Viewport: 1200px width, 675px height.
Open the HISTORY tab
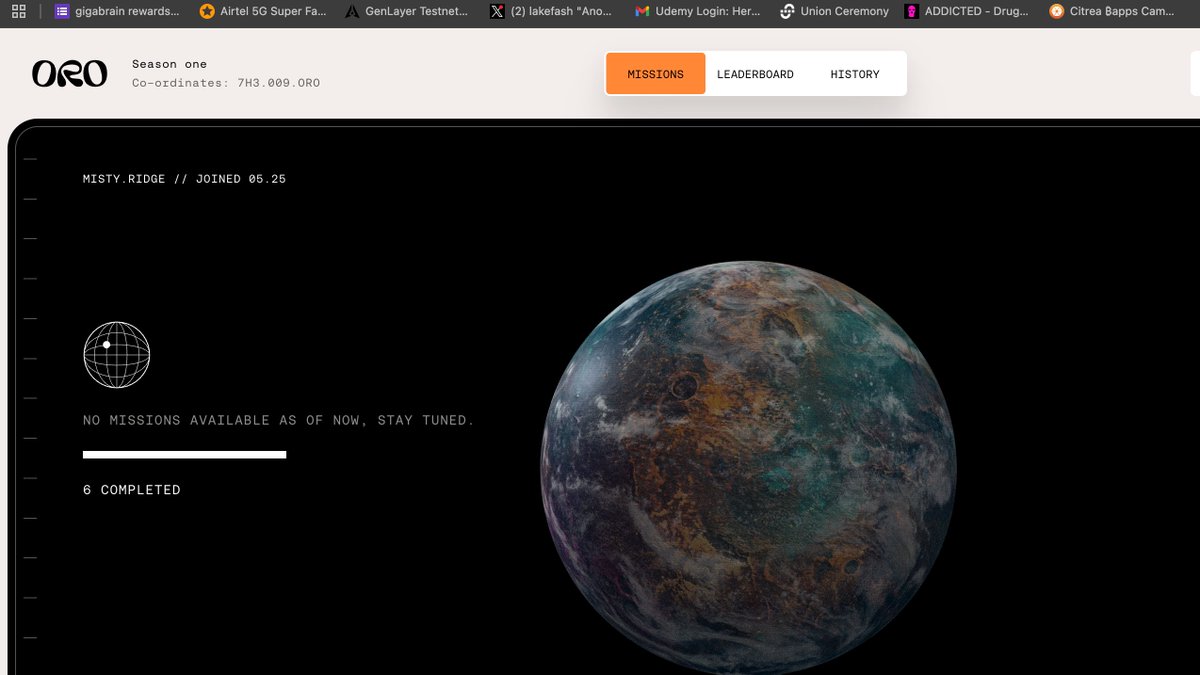click(855, 74)
